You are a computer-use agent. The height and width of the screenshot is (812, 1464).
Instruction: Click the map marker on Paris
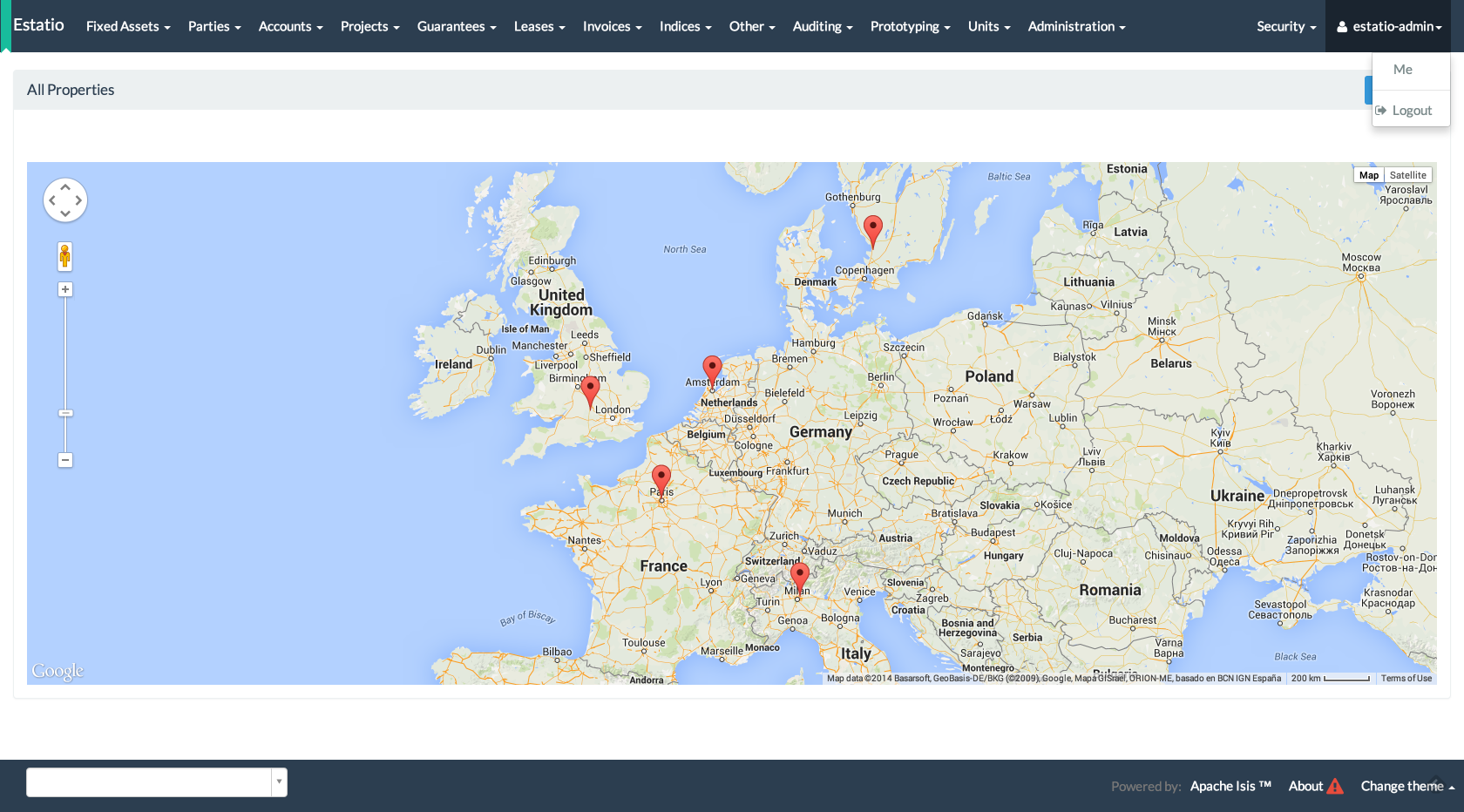coord(661,481)
